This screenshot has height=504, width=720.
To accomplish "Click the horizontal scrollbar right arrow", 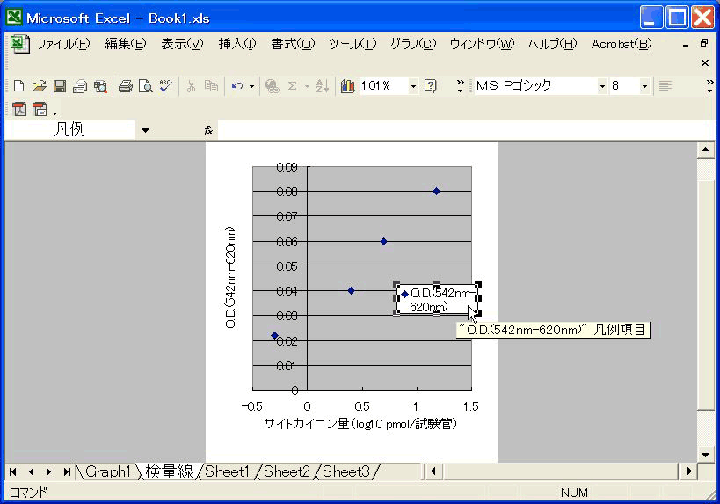I will tap(688, 471).
